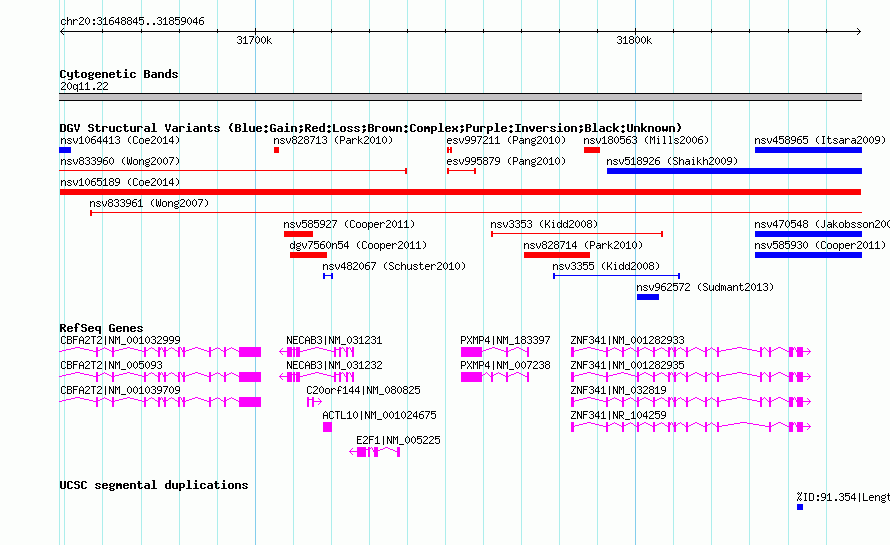Select the nsv518926 (Shaikh2009) blue bar
The height and width of the screenshot is (545, 890).
click(734, 171)
